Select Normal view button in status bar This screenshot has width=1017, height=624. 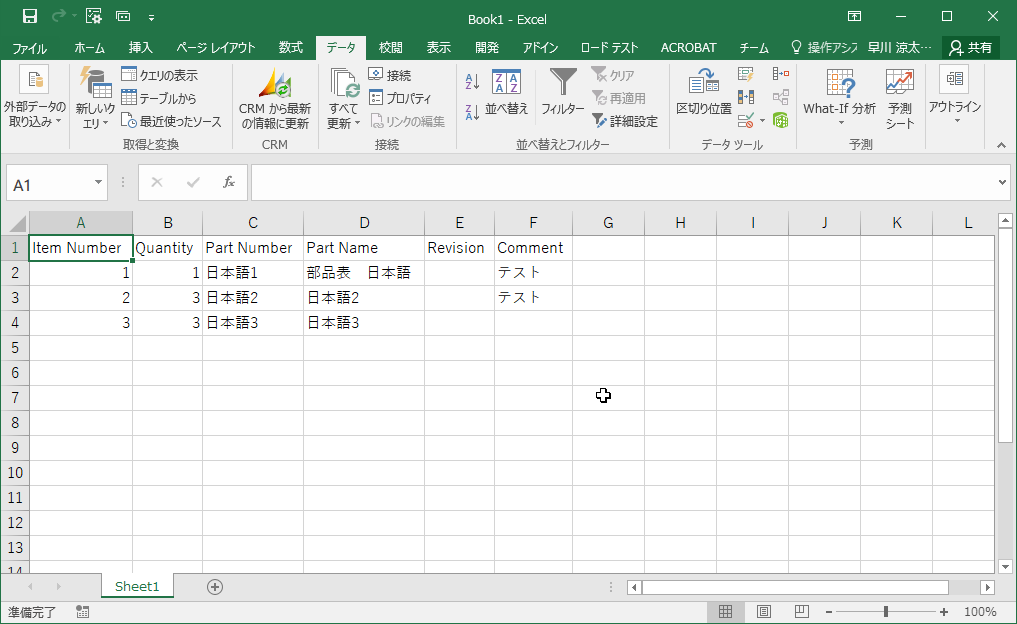pos(726,612)
